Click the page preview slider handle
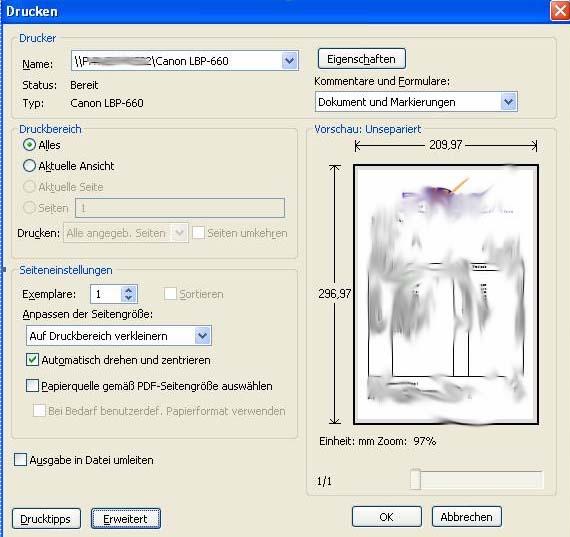 [x=415, y=480]
